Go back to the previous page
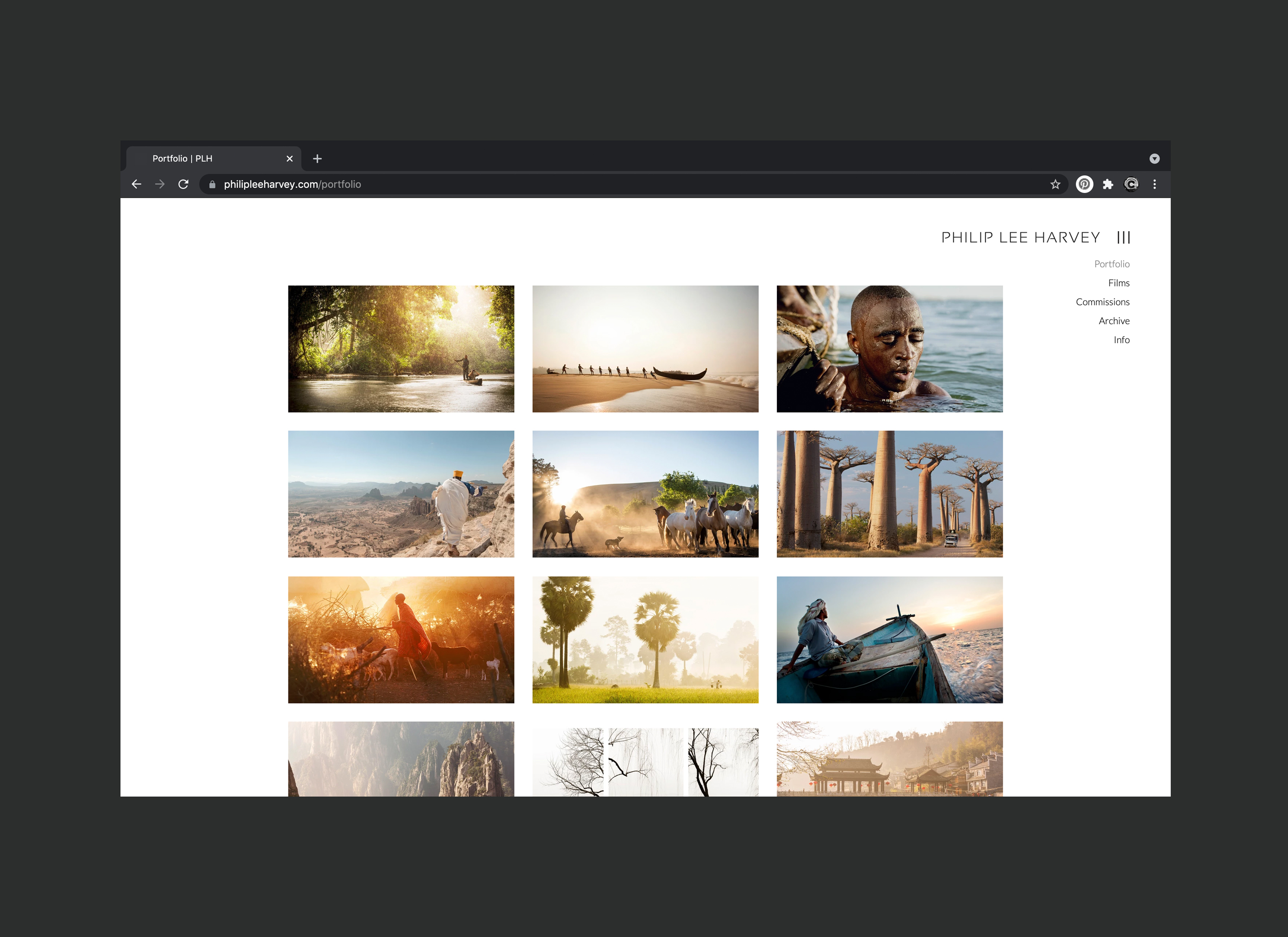Viewport: 1288px width, 937px height. point(136,184)
